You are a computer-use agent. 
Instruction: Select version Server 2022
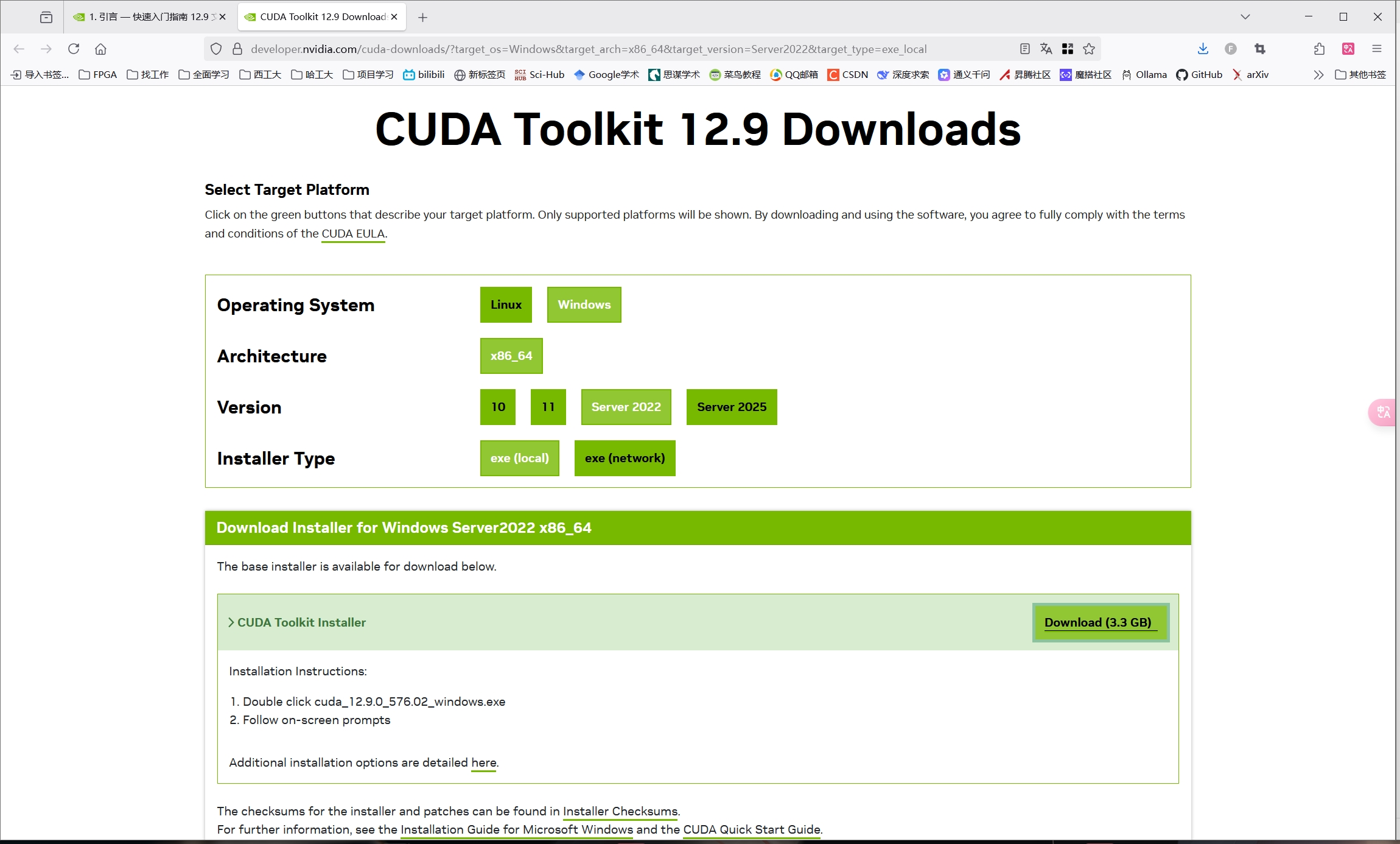click(626, 407)
